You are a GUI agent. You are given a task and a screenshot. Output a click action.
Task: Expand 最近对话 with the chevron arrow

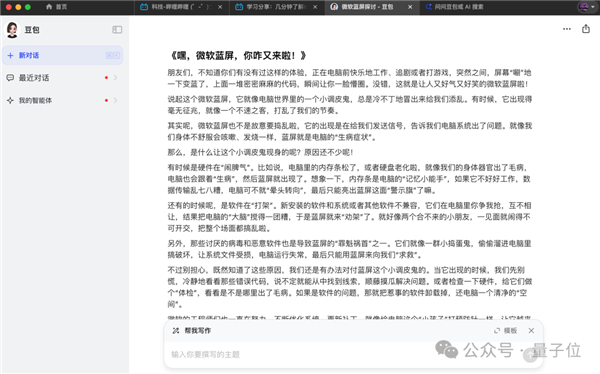coord(115,78)
